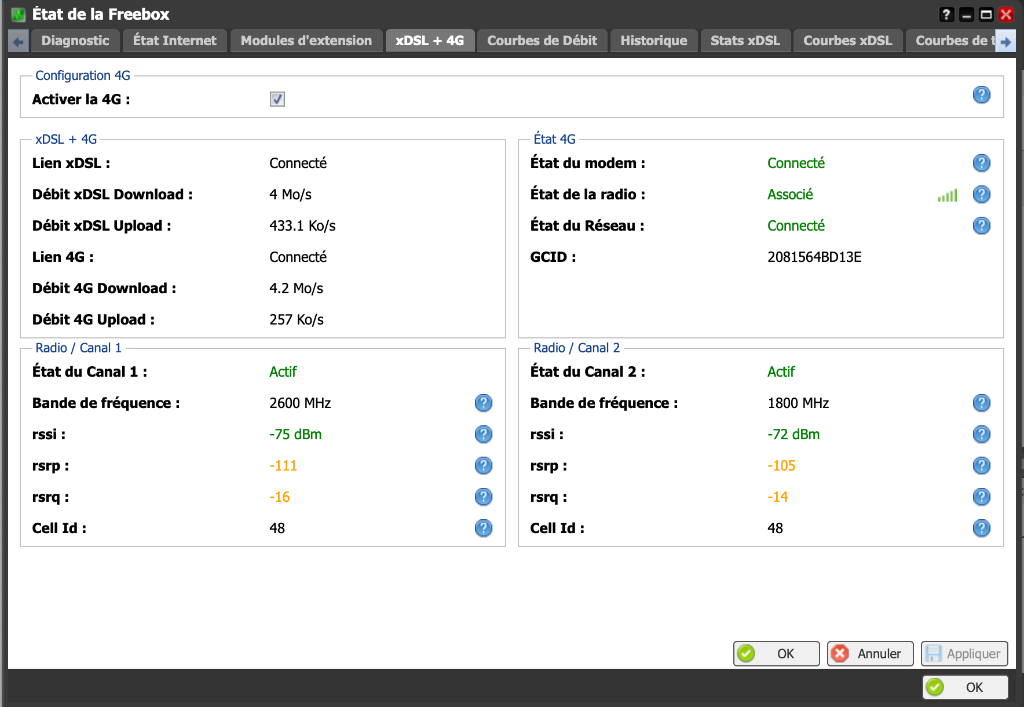
Task: Click the Appliquer button
Action: point(964,653)
